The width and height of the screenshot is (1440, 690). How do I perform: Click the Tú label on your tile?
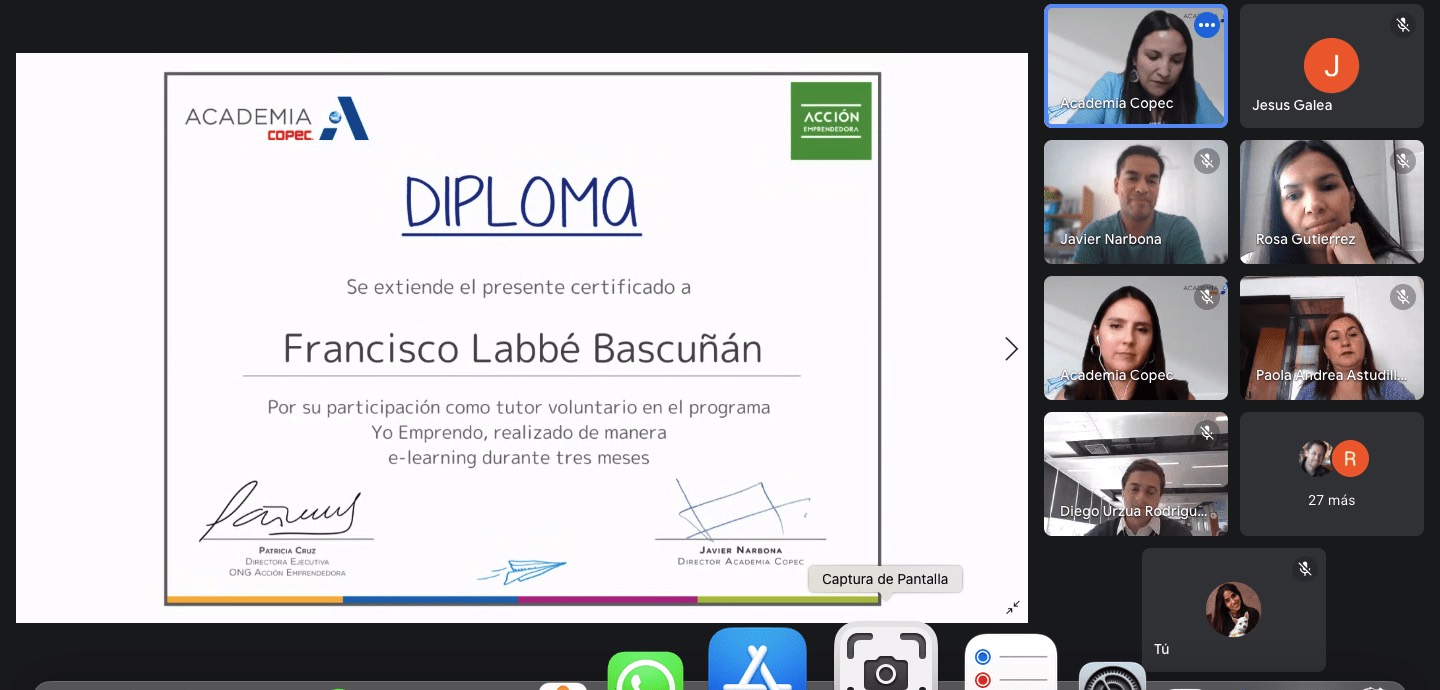[x=1161, y=649]
